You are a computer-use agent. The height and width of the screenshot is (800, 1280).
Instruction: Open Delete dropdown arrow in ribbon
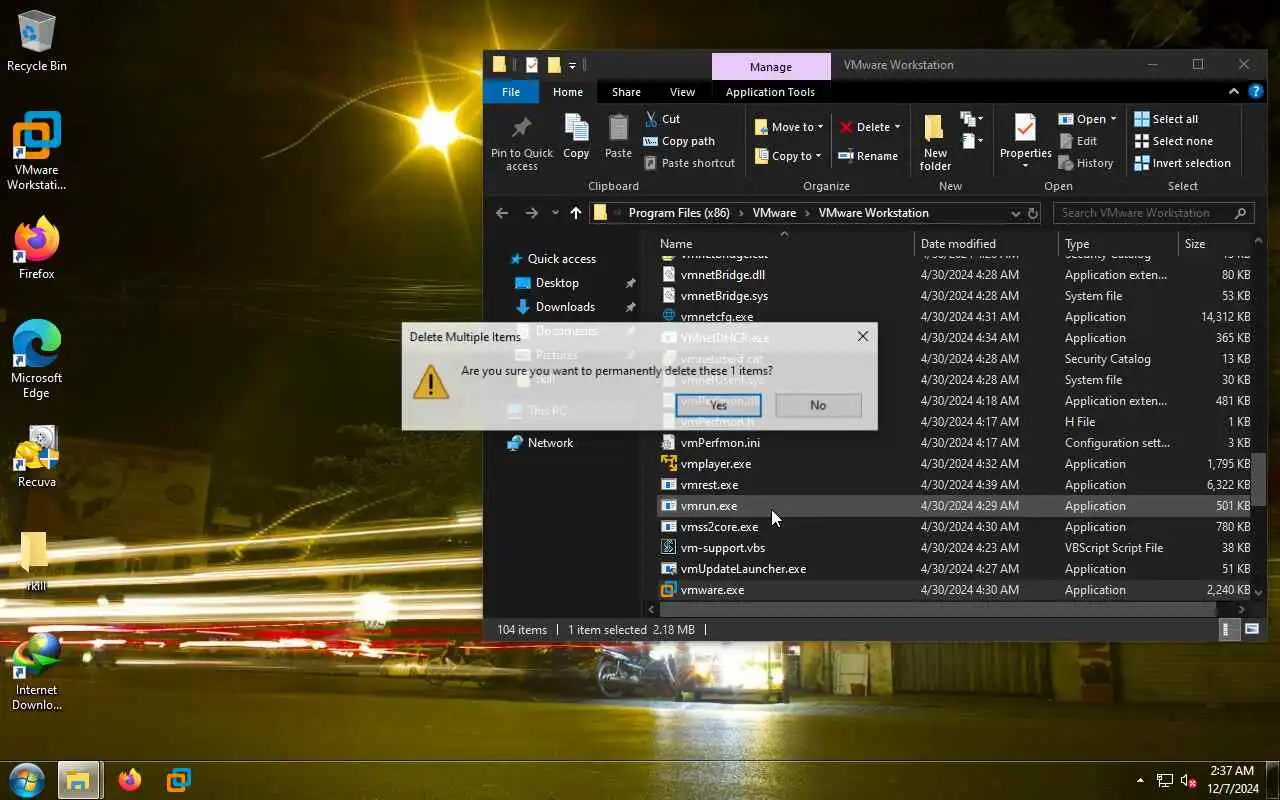click(897, 127)
